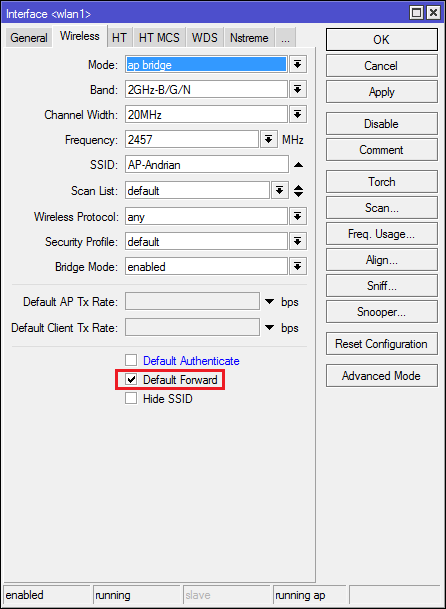This screenshot has height=609, width=446.
Task: Click the Band field showing 2GHz-B/G/N
Action: 206,90
